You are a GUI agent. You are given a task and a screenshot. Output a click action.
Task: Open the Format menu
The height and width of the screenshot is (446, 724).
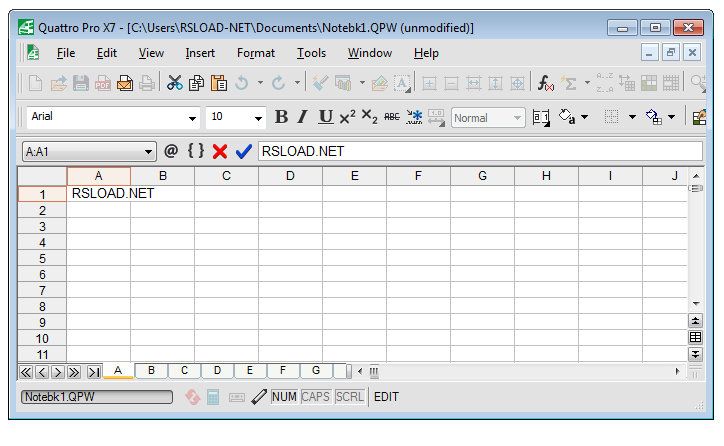(256, 54)
